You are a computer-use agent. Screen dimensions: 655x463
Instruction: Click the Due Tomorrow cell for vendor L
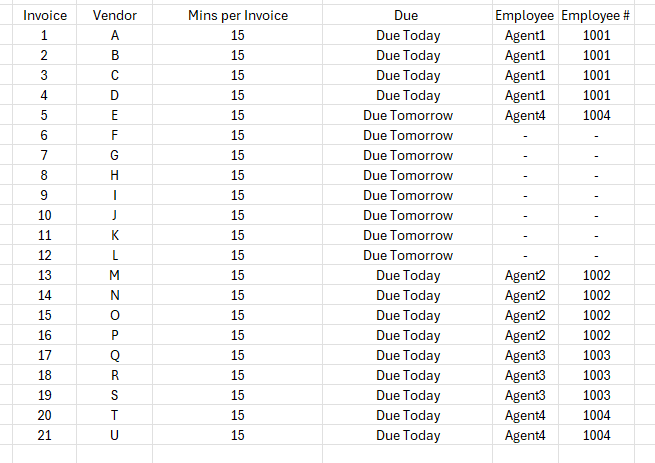(407, 255)
